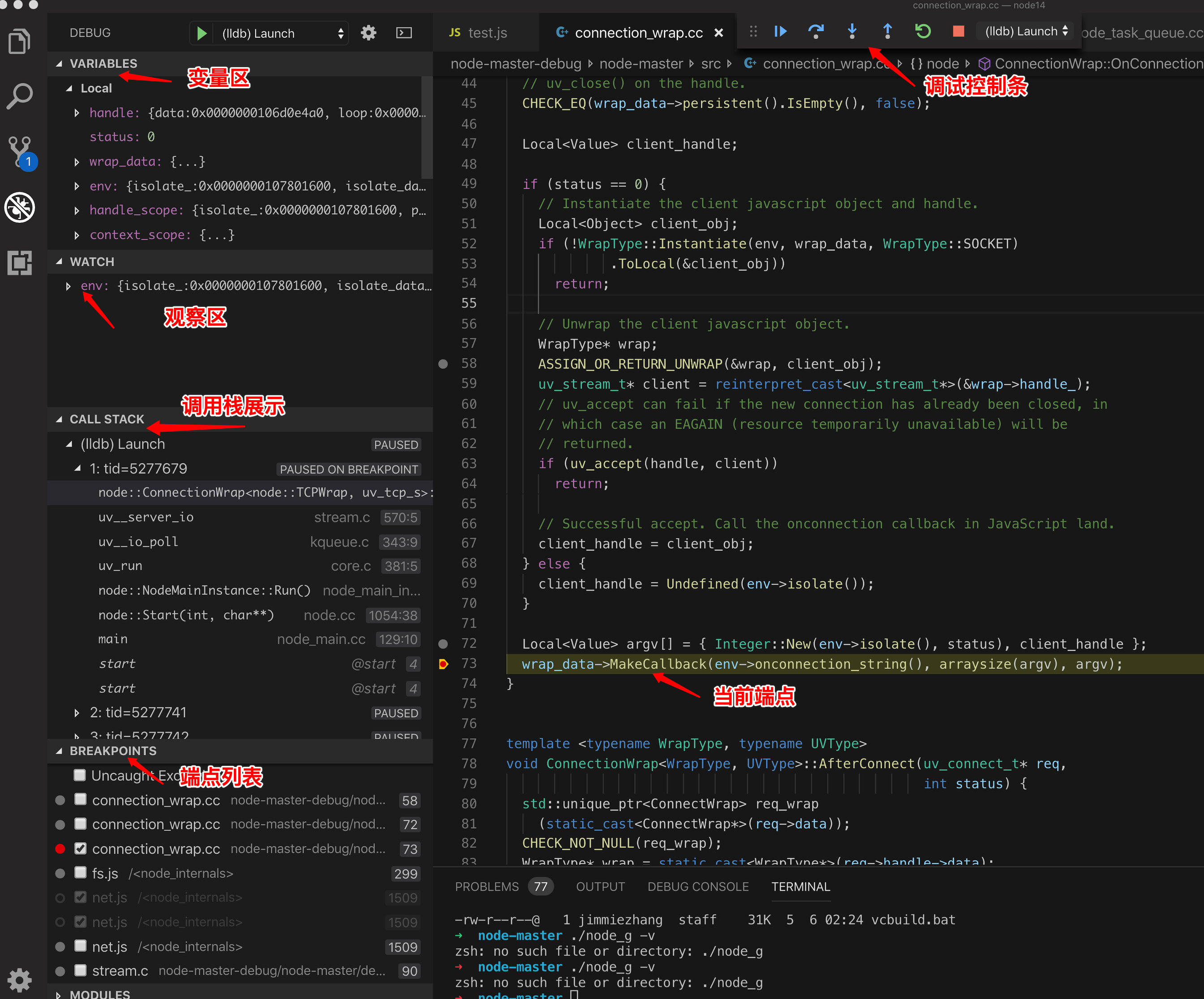1204x999 pixels.
Task: Stop debugging with red square
Action: pyautogui.click(x=958, y=31)
